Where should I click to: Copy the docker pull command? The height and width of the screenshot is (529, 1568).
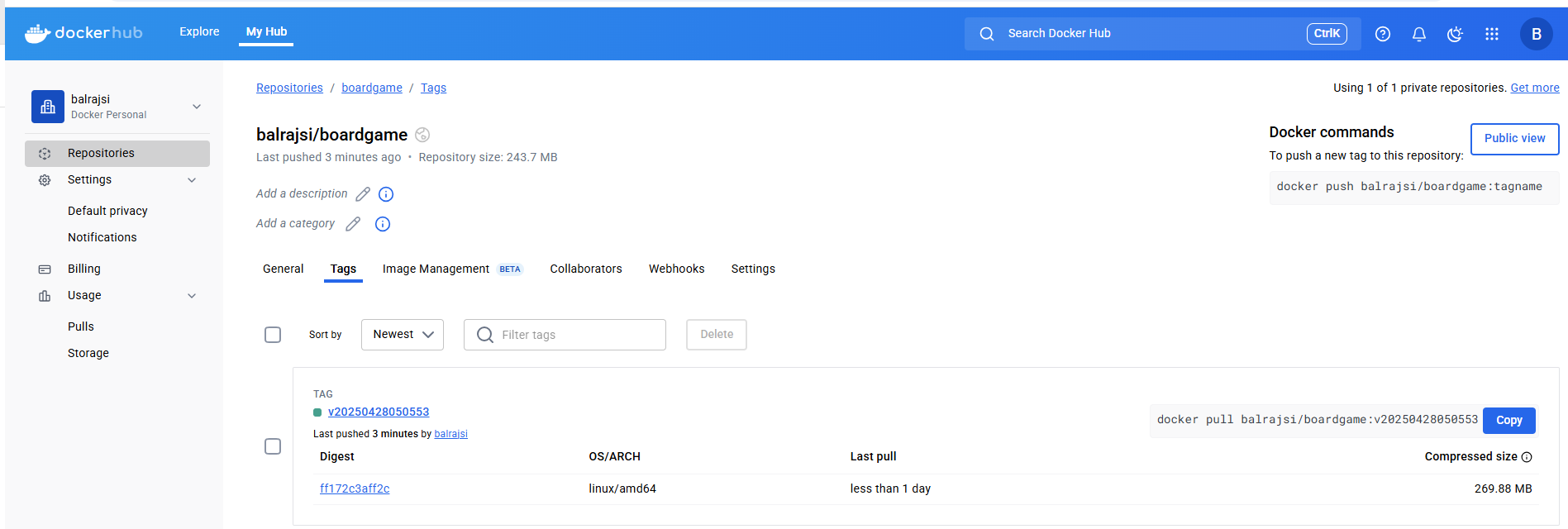pyautogui.click(x=1508, y=421)
